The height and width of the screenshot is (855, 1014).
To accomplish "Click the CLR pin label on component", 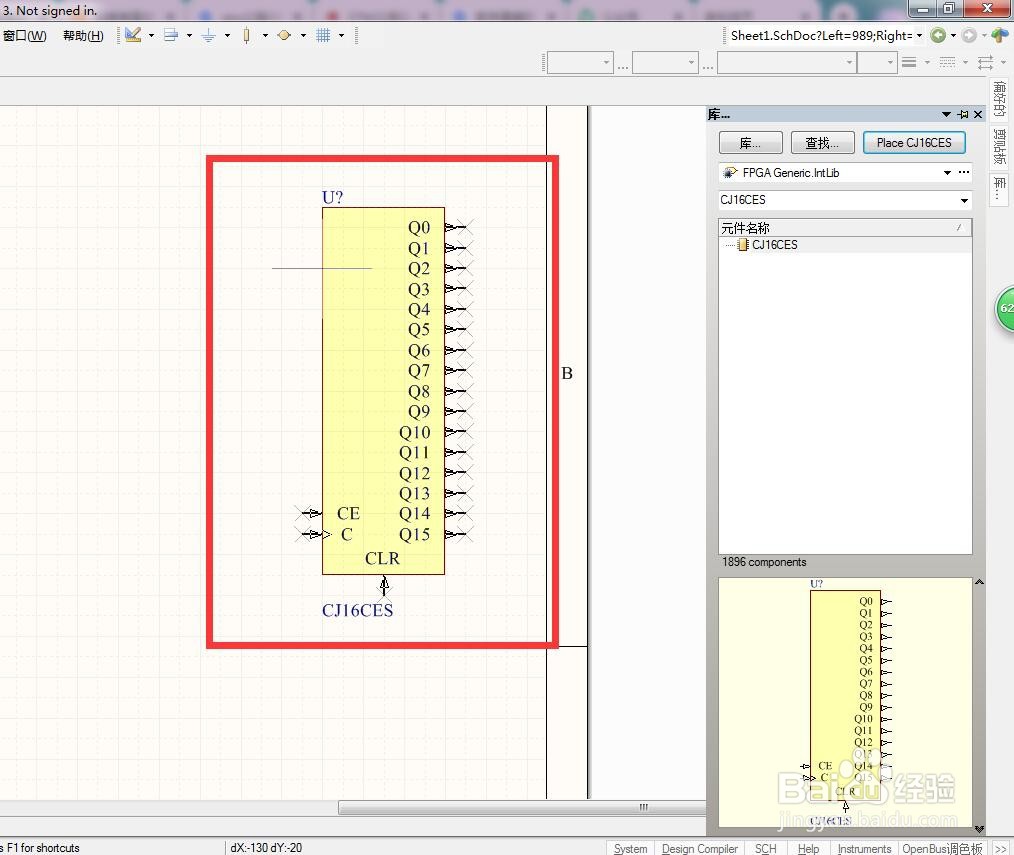I will pyautogui.click(x=382, y=558).
